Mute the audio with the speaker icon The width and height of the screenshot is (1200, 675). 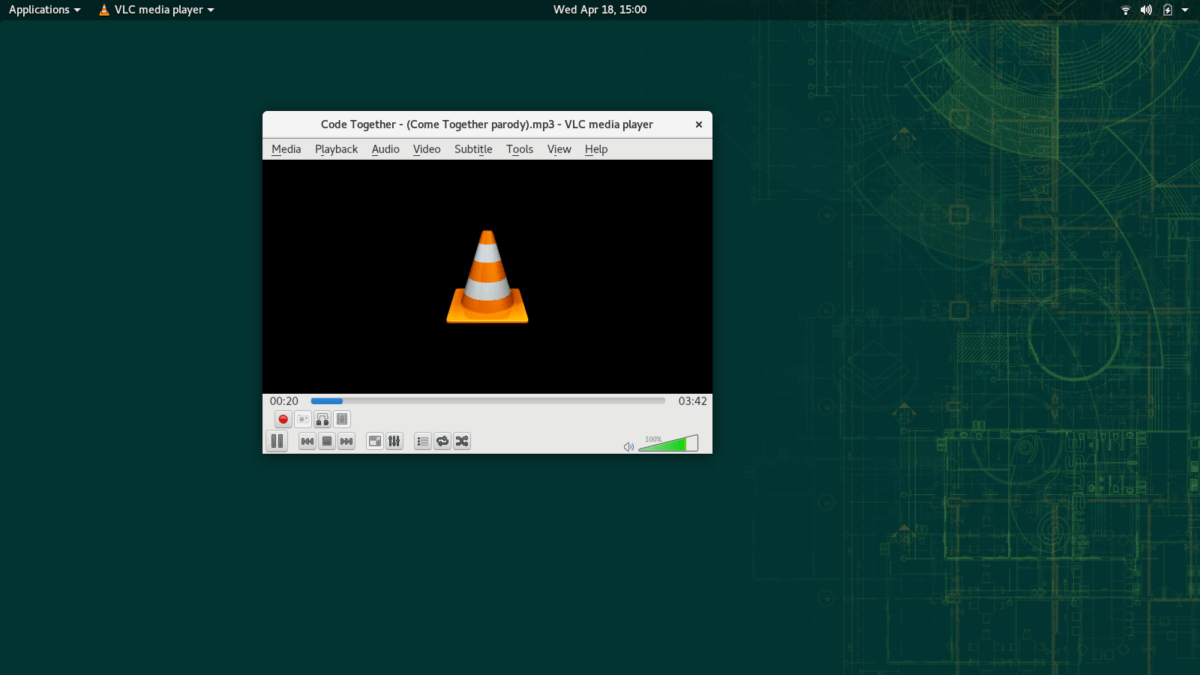click(x=628, y=446)
